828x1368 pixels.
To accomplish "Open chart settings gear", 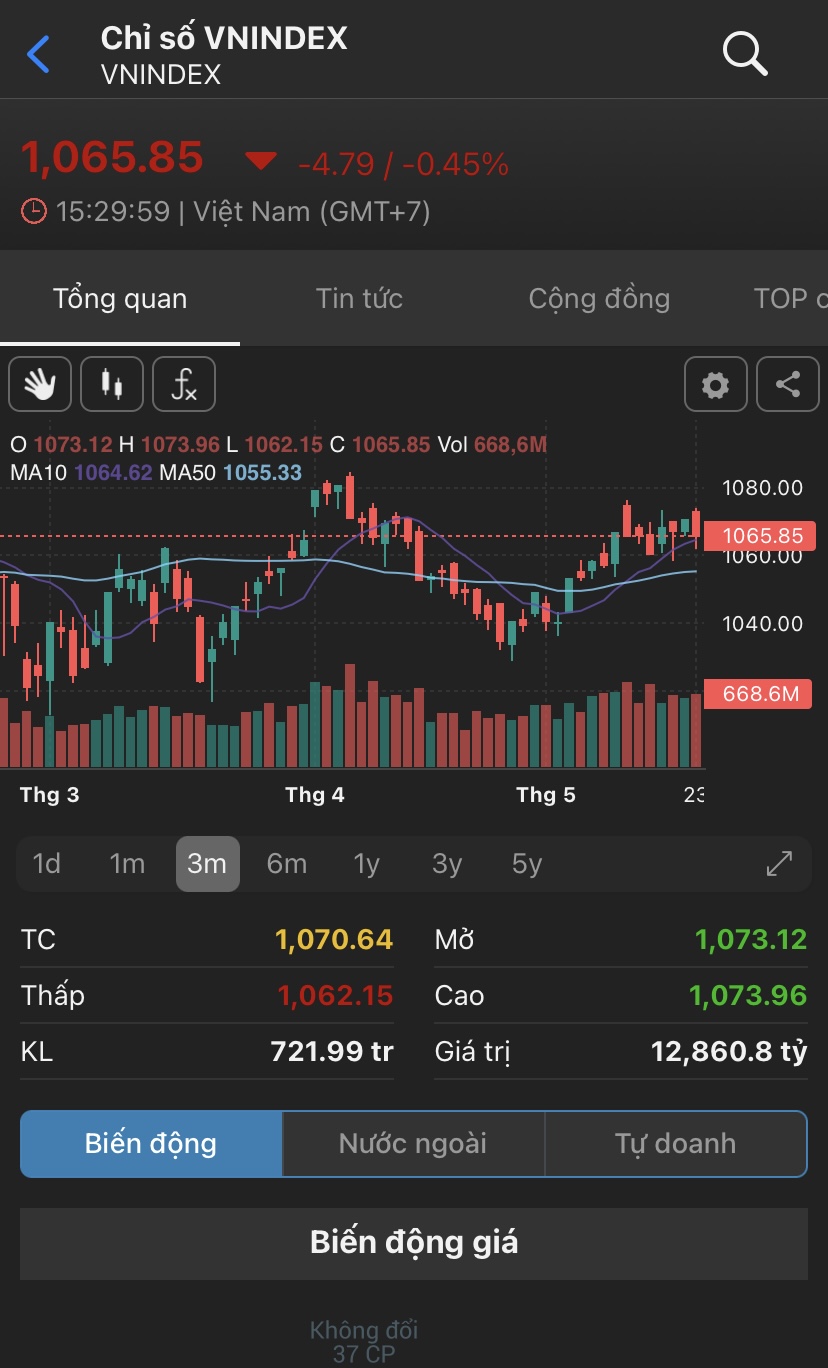I will point(716,384).
